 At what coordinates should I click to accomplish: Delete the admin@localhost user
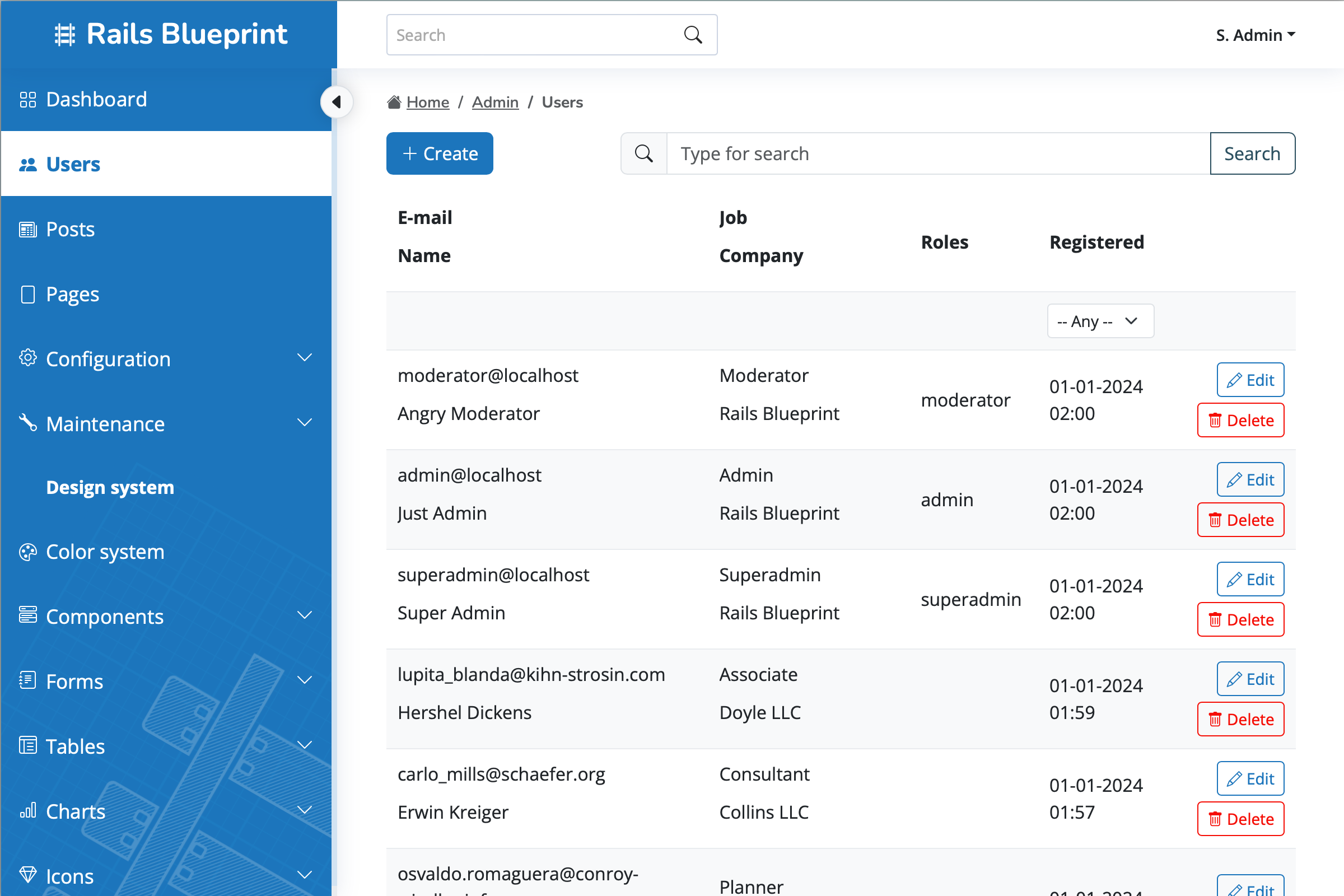[1240, 520]
